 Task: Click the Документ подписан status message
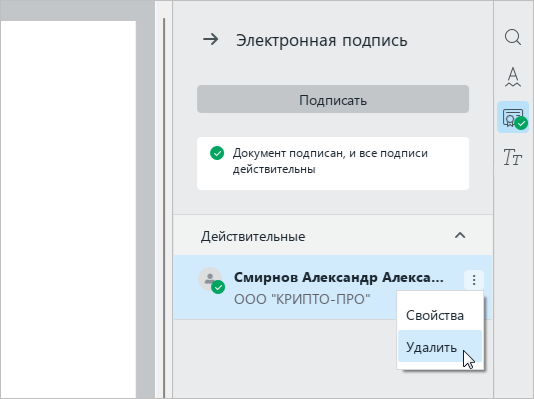[333, 163]
